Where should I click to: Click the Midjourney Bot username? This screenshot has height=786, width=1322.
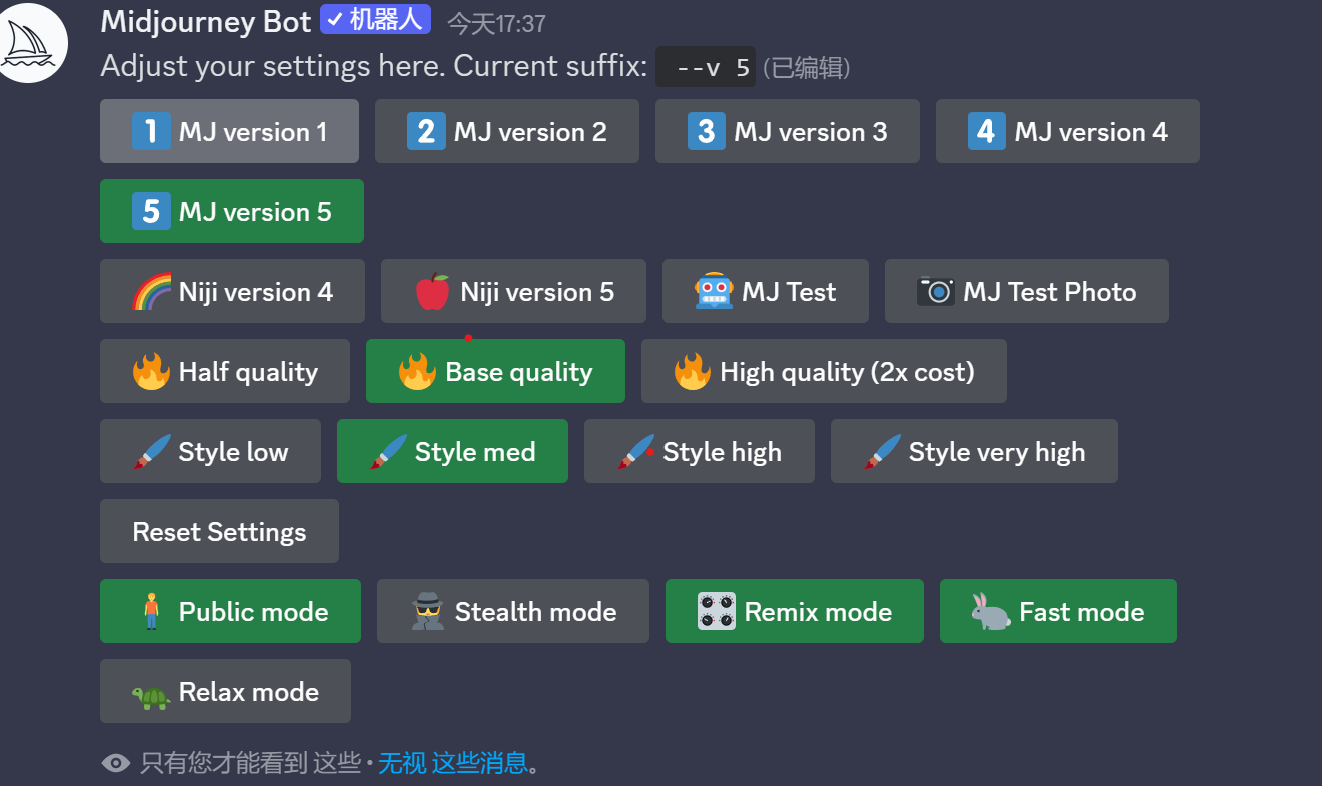click(x=206, y=22)
